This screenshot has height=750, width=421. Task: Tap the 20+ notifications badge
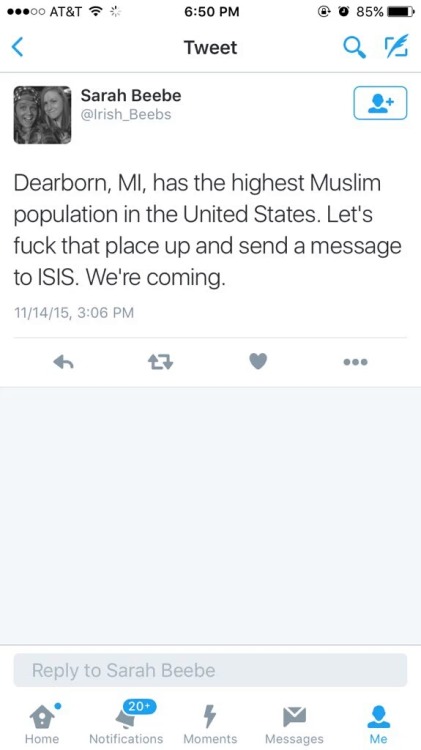click(x=141, y=706)
